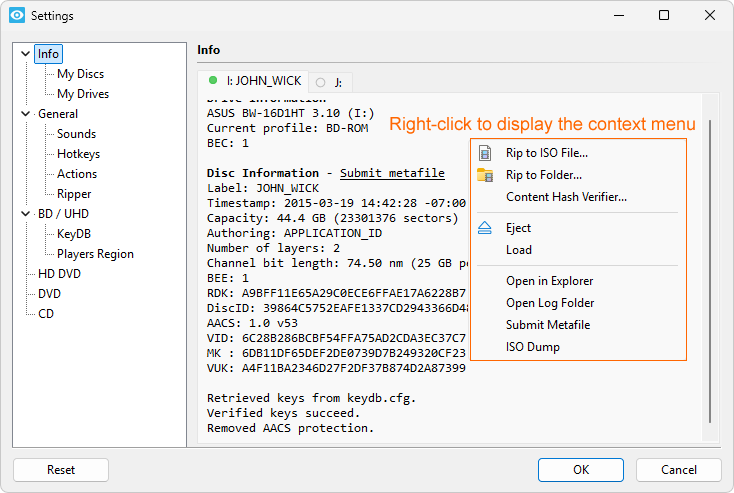Click the Rip to Folder icon
This screenshot has height=493, width=734.
[x=485, y=175]
